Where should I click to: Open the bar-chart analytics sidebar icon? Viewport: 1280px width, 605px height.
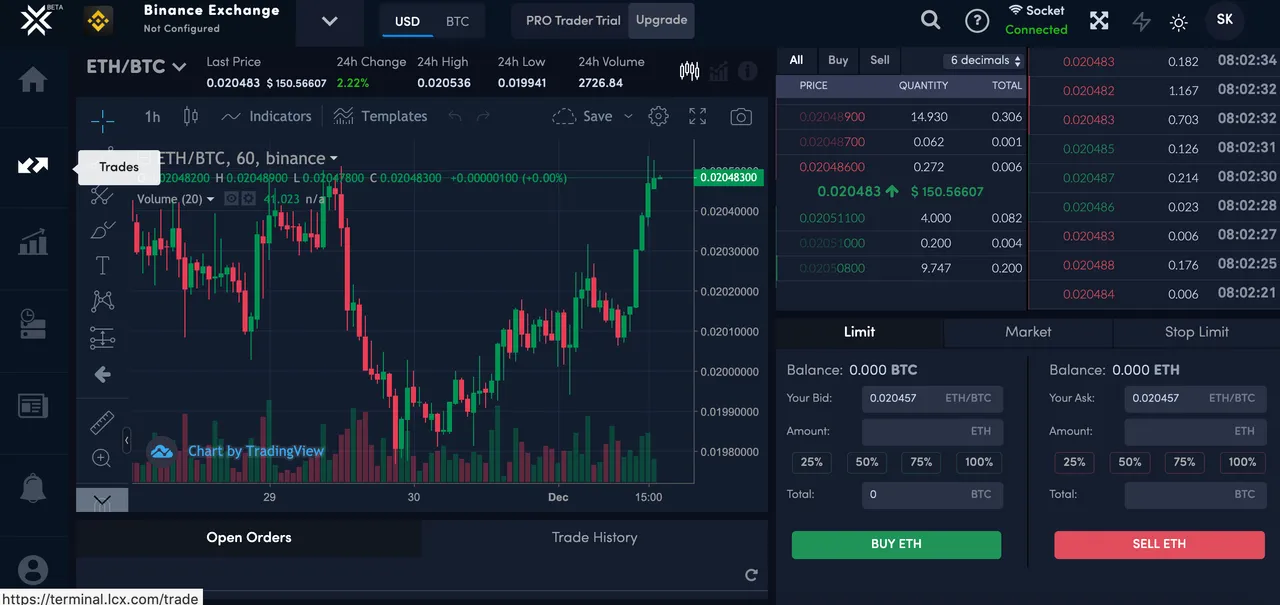pyautogui.click(x=33, y=241)
